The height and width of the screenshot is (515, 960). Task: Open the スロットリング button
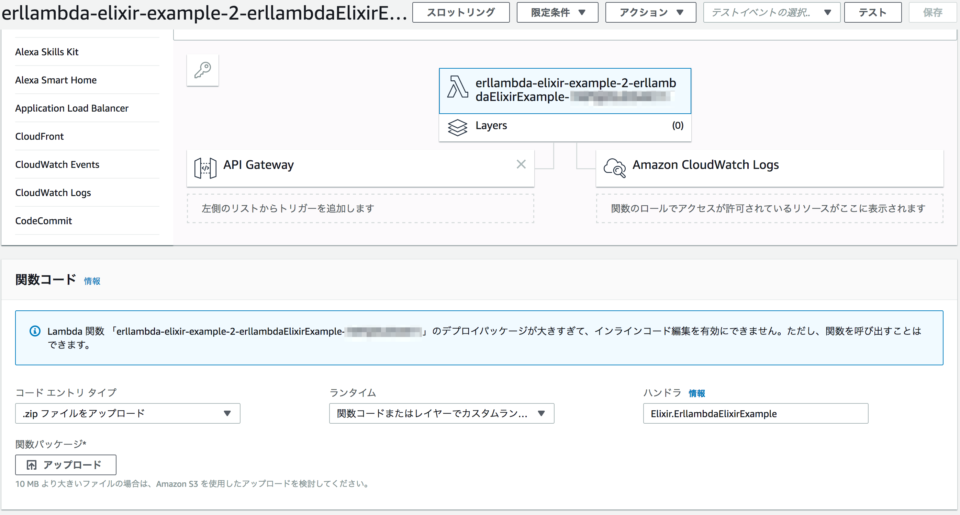460,12
